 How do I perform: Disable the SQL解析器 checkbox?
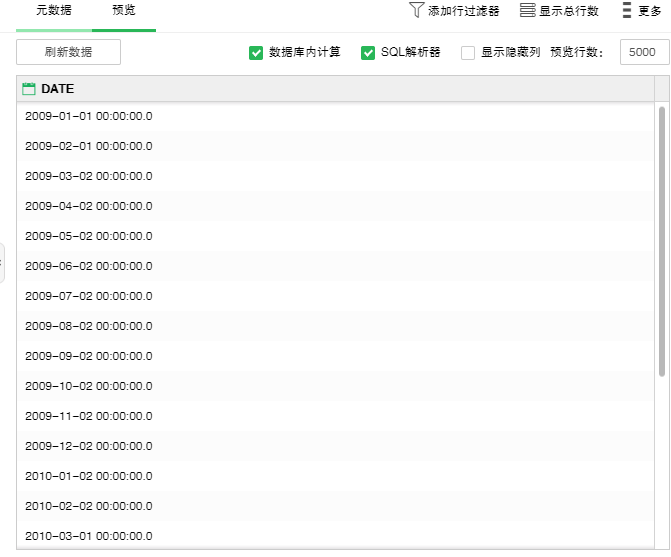[x=368, y=52]
